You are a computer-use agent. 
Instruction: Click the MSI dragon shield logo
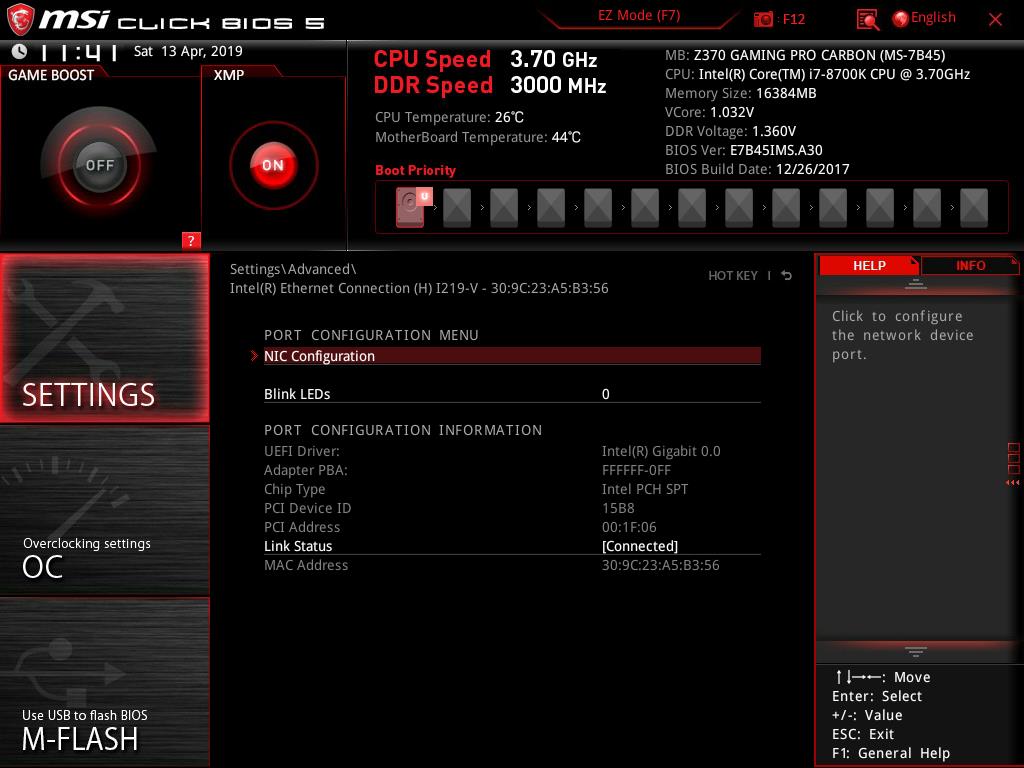[x=20, y=19]
